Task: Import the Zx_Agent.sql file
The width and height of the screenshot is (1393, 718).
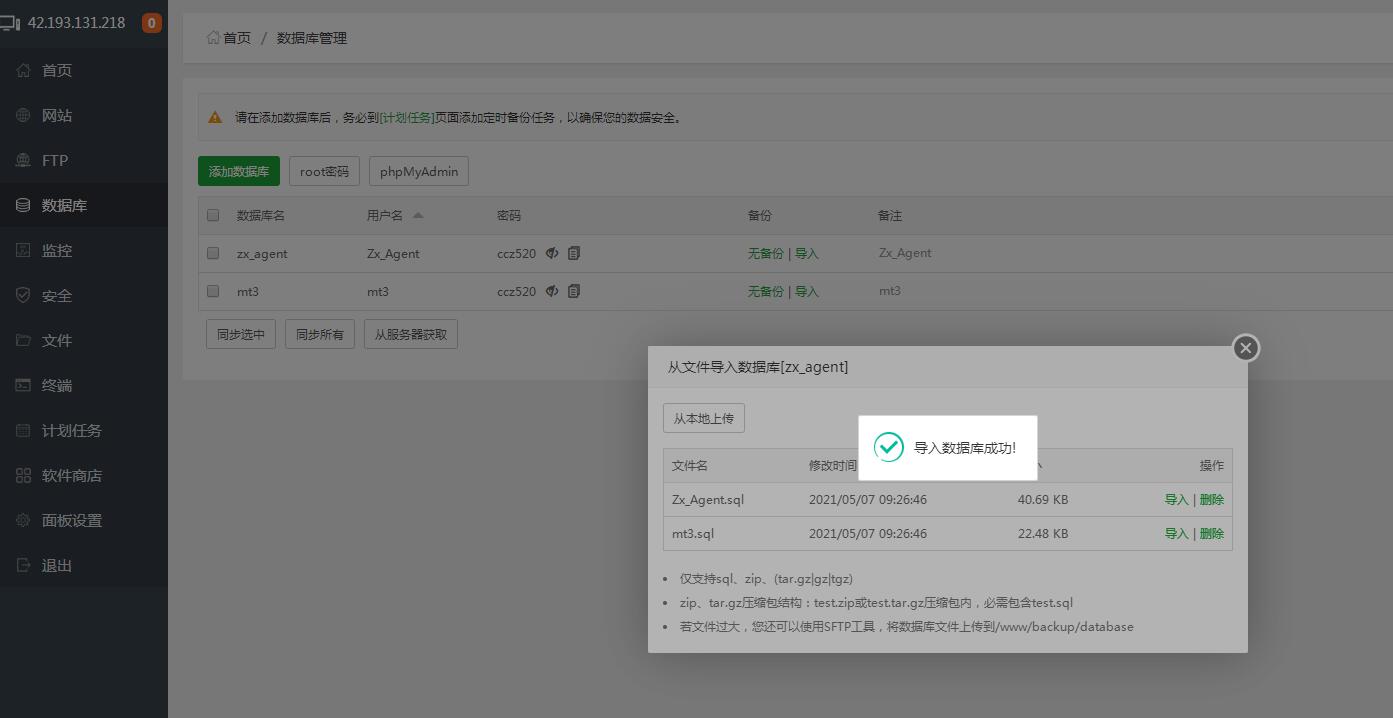Action: point(1176,500)
